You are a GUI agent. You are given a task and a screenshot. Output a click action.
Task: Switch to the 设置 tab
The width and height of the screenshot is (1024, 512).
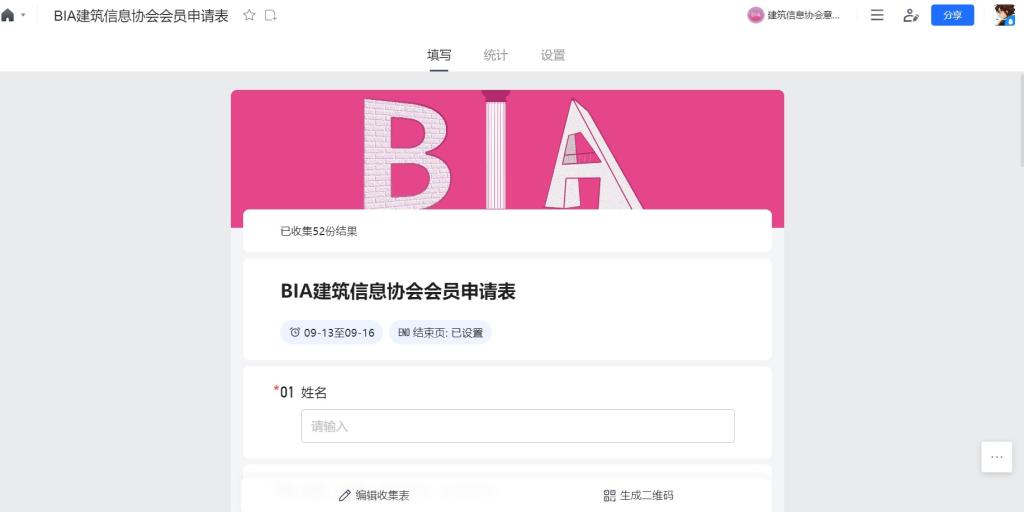click(x=552, y=56)
